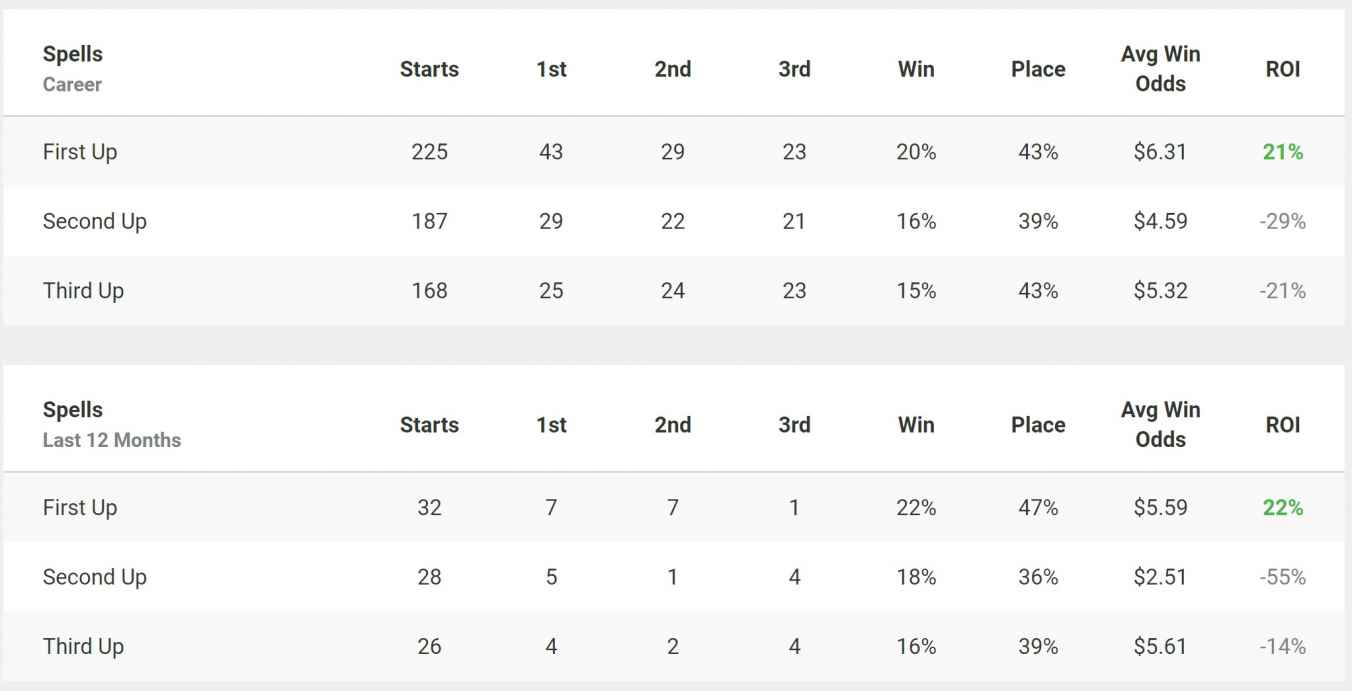
Task: Click Third Up row in Last 12 Months table
Action: (x=674, y=647)
